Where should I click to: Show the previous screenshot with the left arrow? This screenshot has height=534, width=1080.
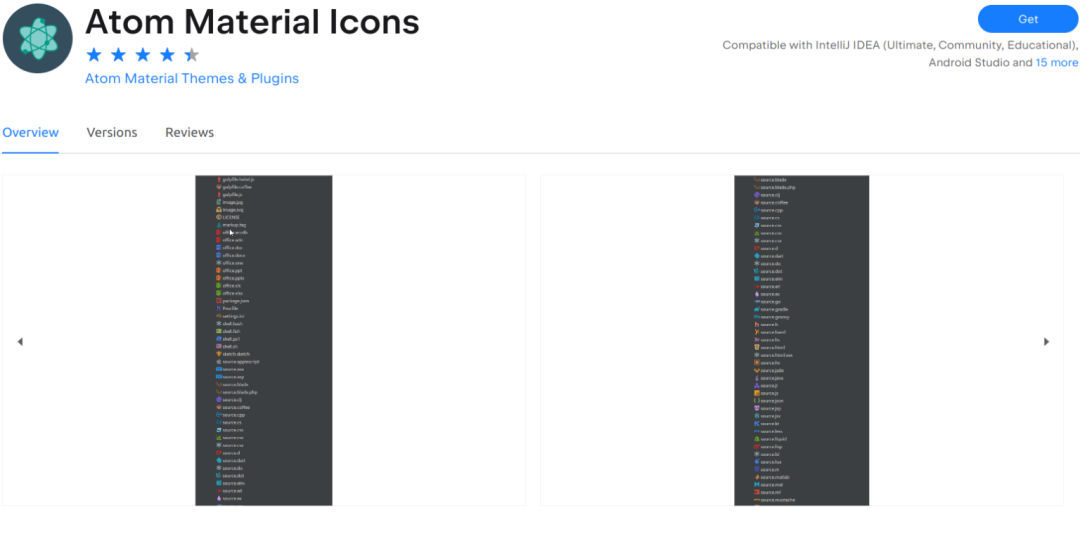(x=20, y=341)
